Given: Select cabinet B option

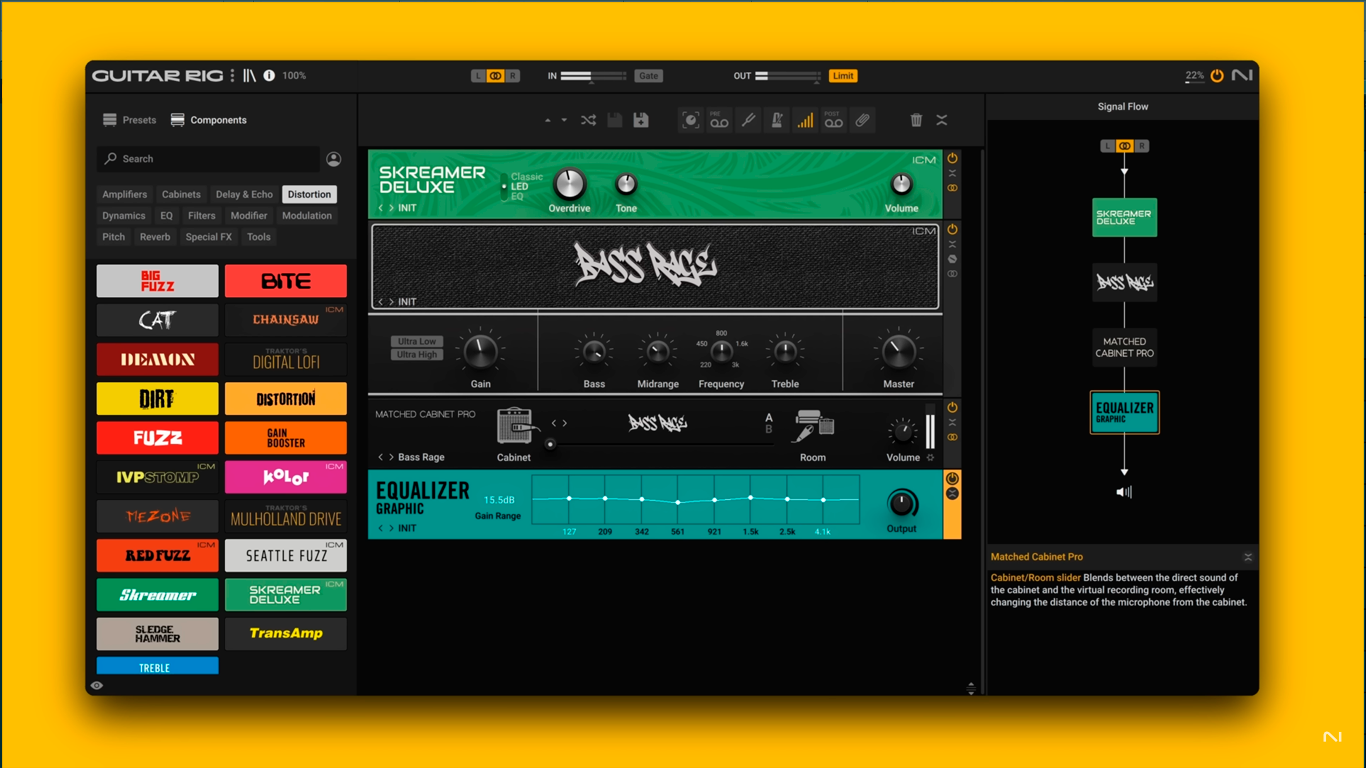Looking at the screenshot, I should (x=769, y=430).
